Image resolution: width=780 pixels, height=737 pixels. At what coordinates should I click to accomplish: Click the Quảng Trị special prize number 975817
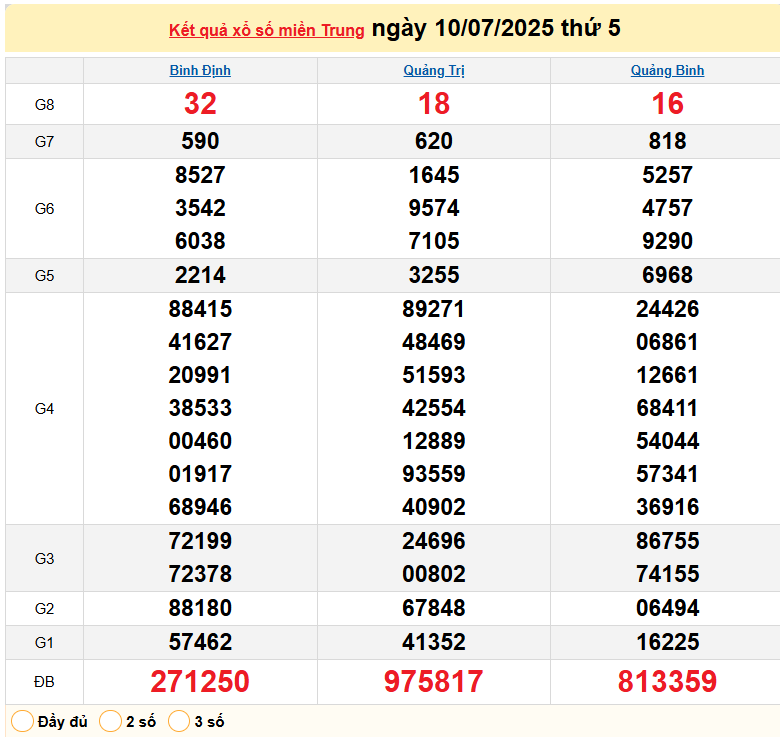[x=434, y=682]
